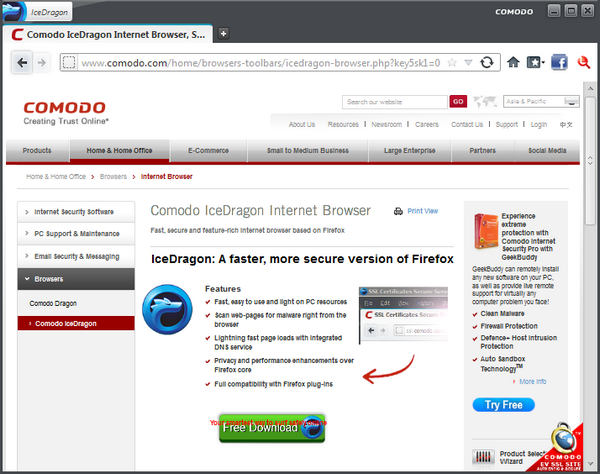
Task: Expand PC Support & Maintenance sidebar section
Action: [76, 234]
